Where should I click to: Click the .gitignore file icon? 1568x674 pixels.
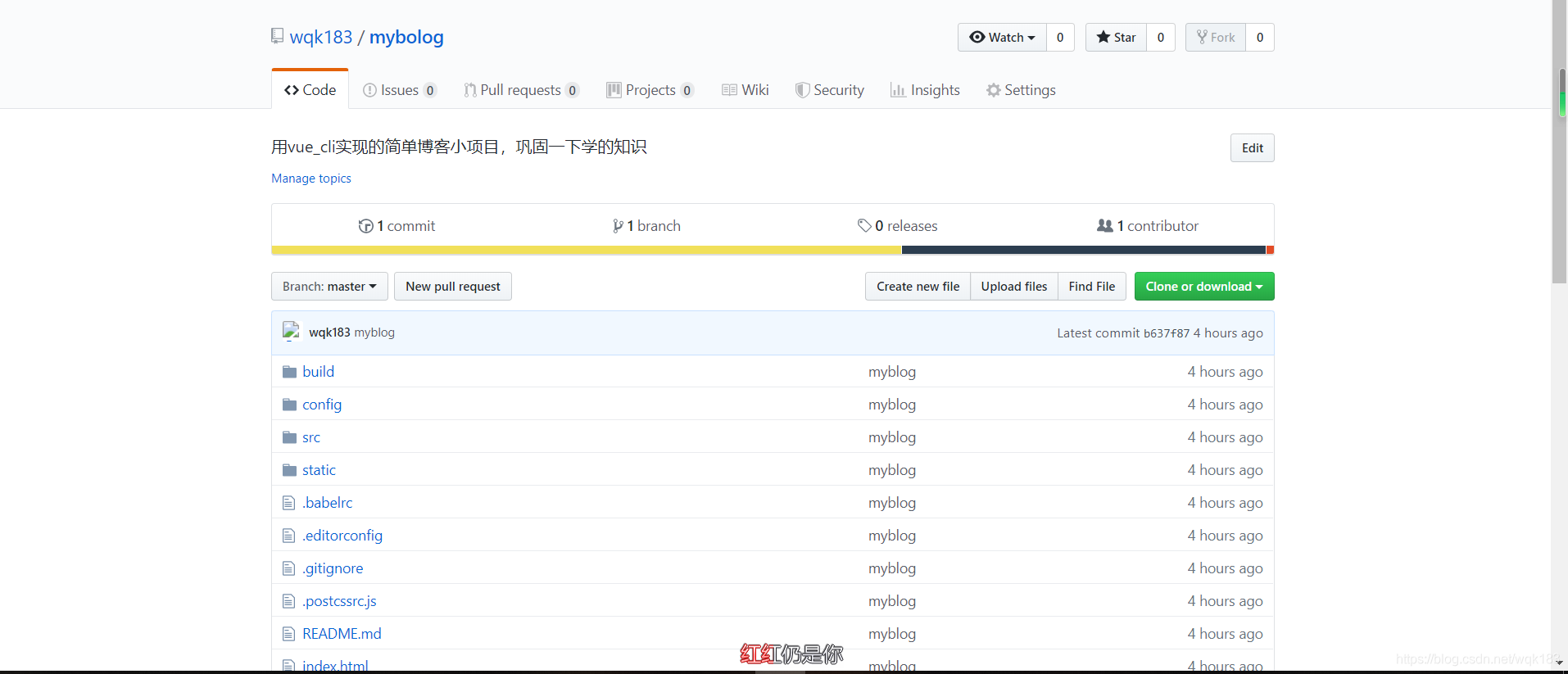coord(288,568)
